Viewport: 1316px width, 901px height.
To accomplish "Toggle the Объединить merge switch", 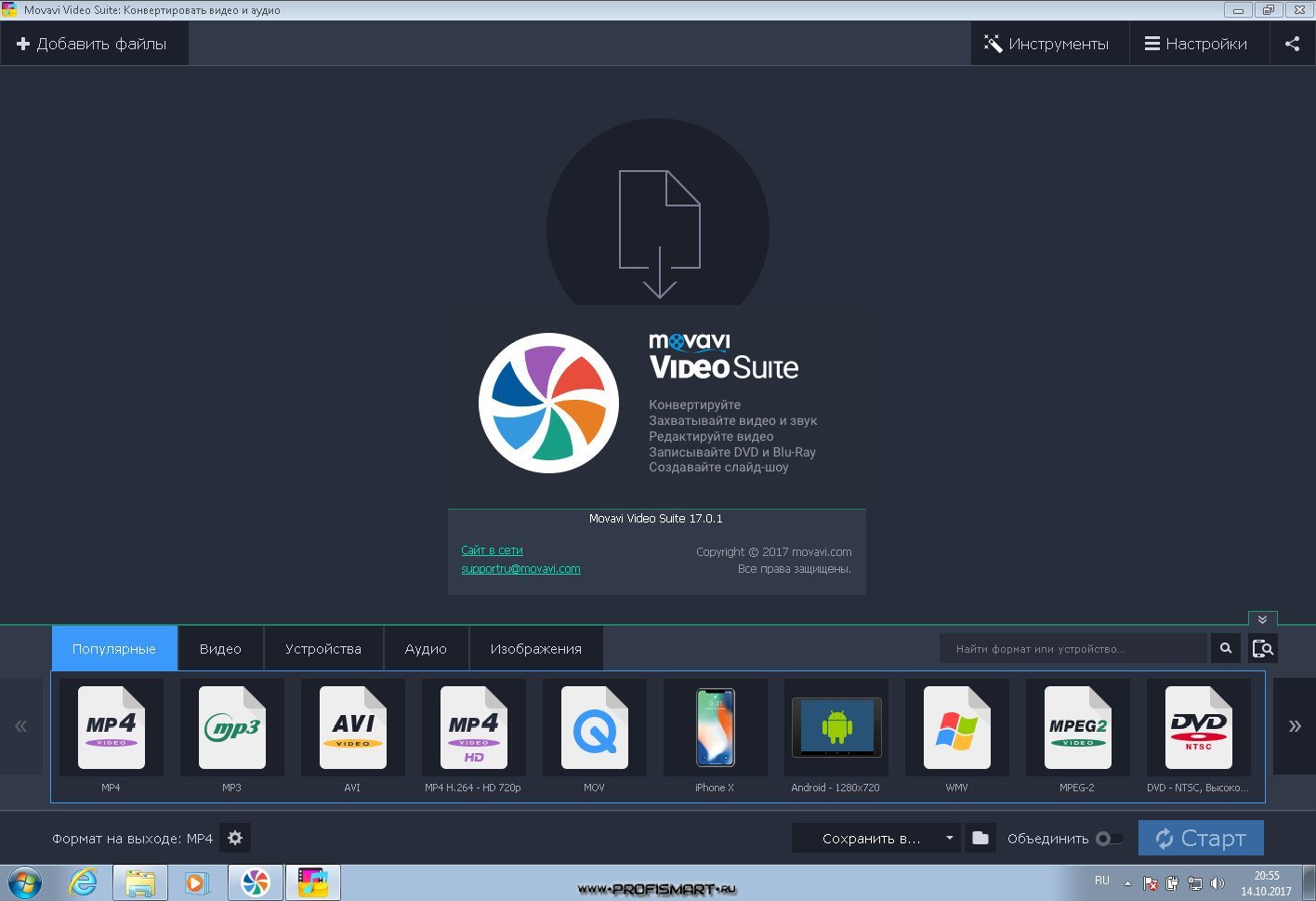I will [x=1109, y=839].
